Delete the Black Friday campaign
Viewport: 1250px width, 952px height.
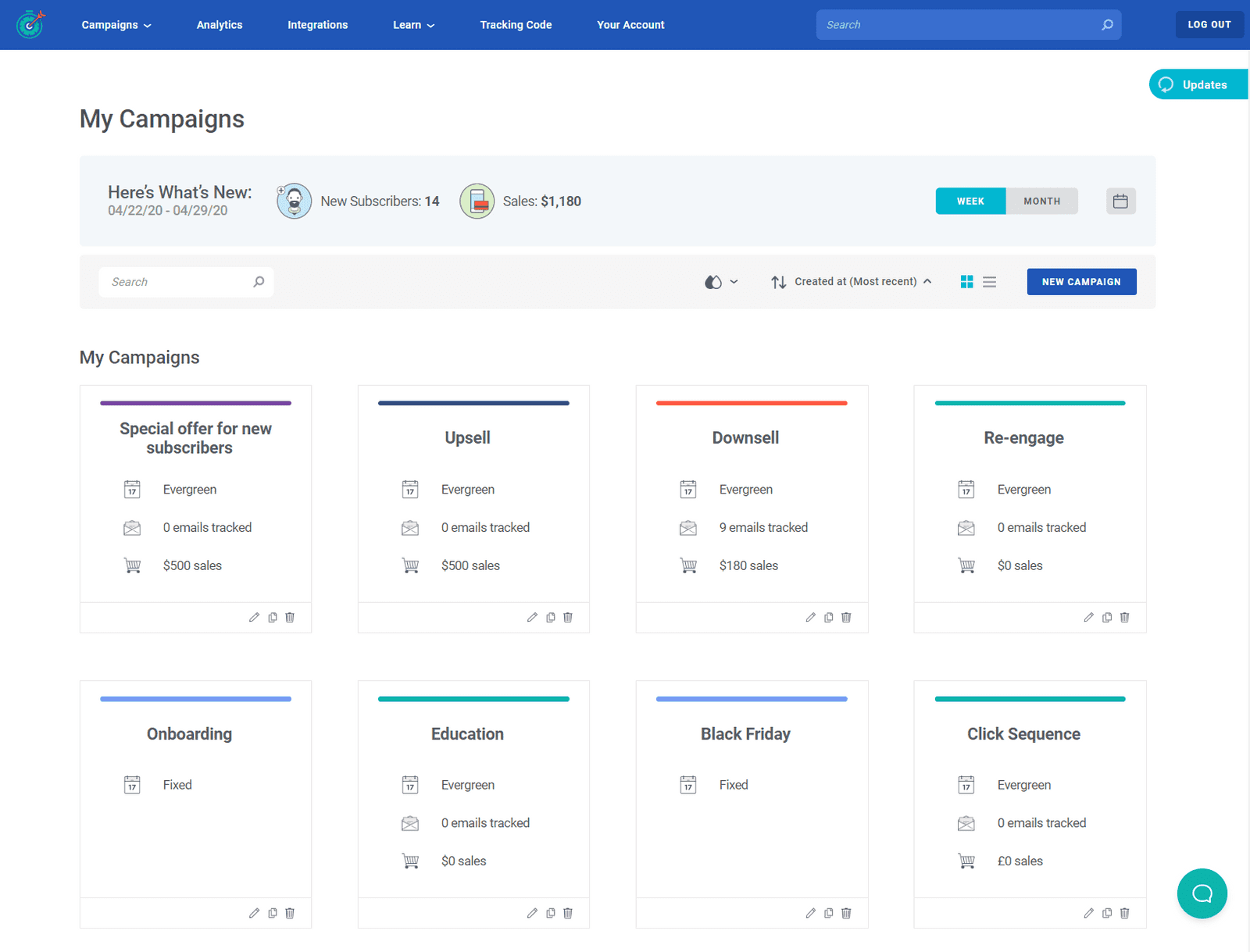click(x=846, y=913)
